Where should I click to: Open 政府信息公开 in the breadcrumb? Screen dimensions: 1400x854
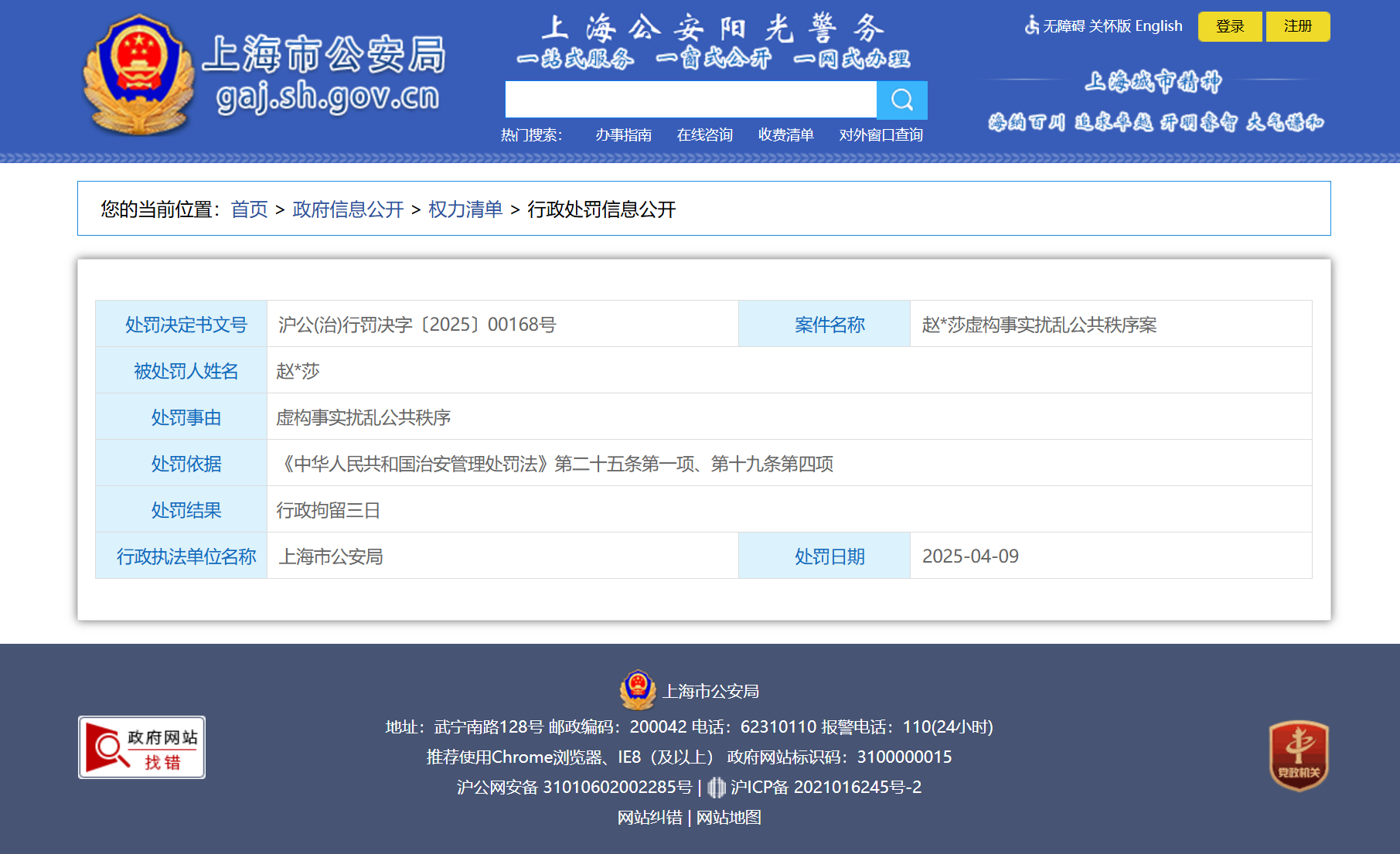pyautogui.click(x=348, y=209)
